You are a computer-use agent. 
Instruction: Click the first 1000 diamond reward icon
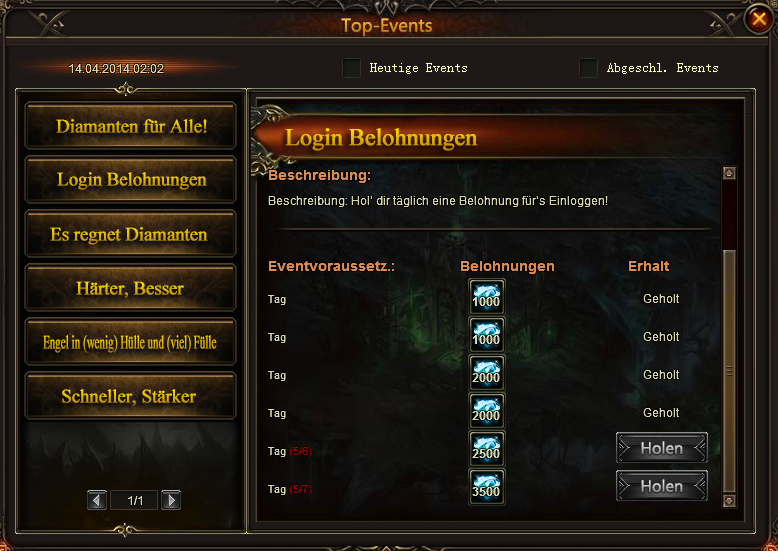(487, 297)
